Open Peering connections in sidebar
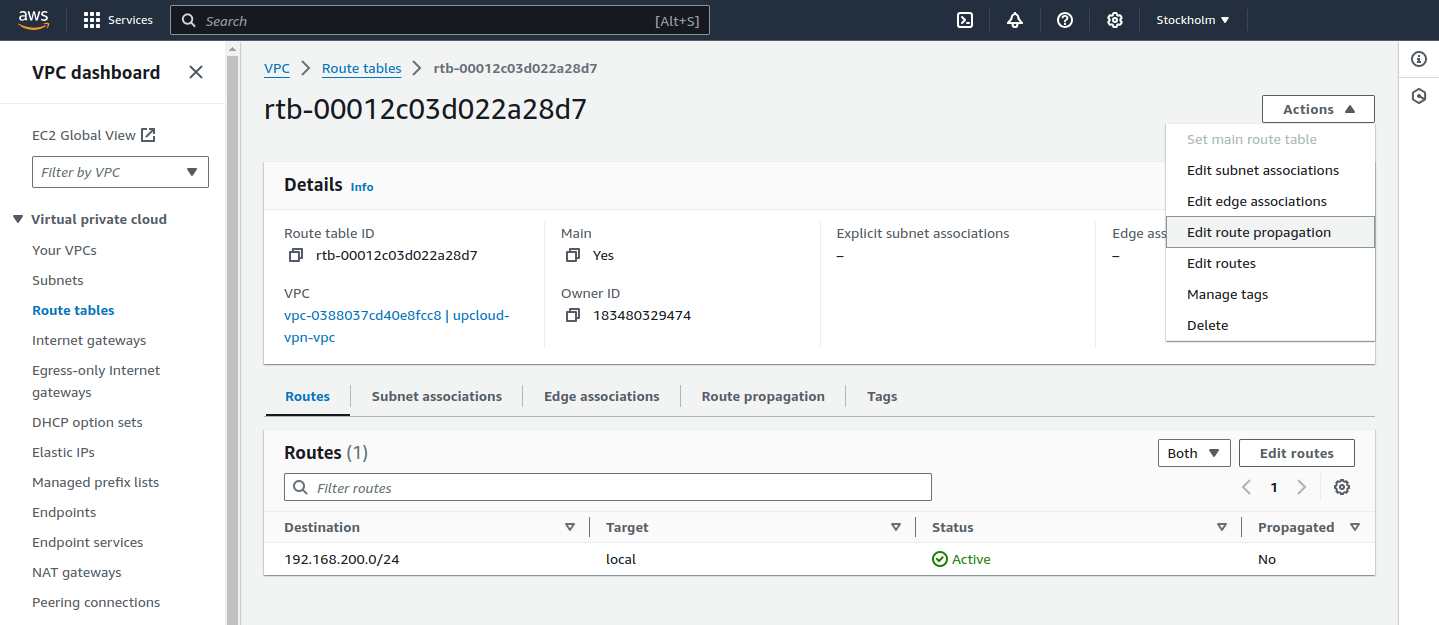This screenshot has height=625, width=1439. pos(96,602)
